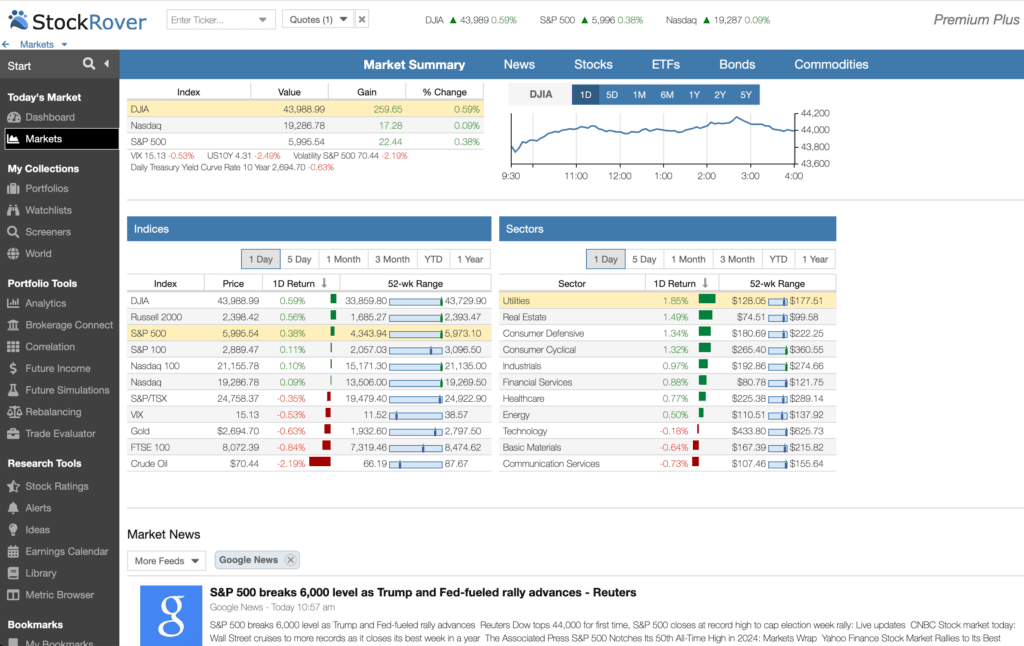Collapse the sidebar with the left arrow
The height and width of the screenshot is (646, 1024).
pos(106,63)
